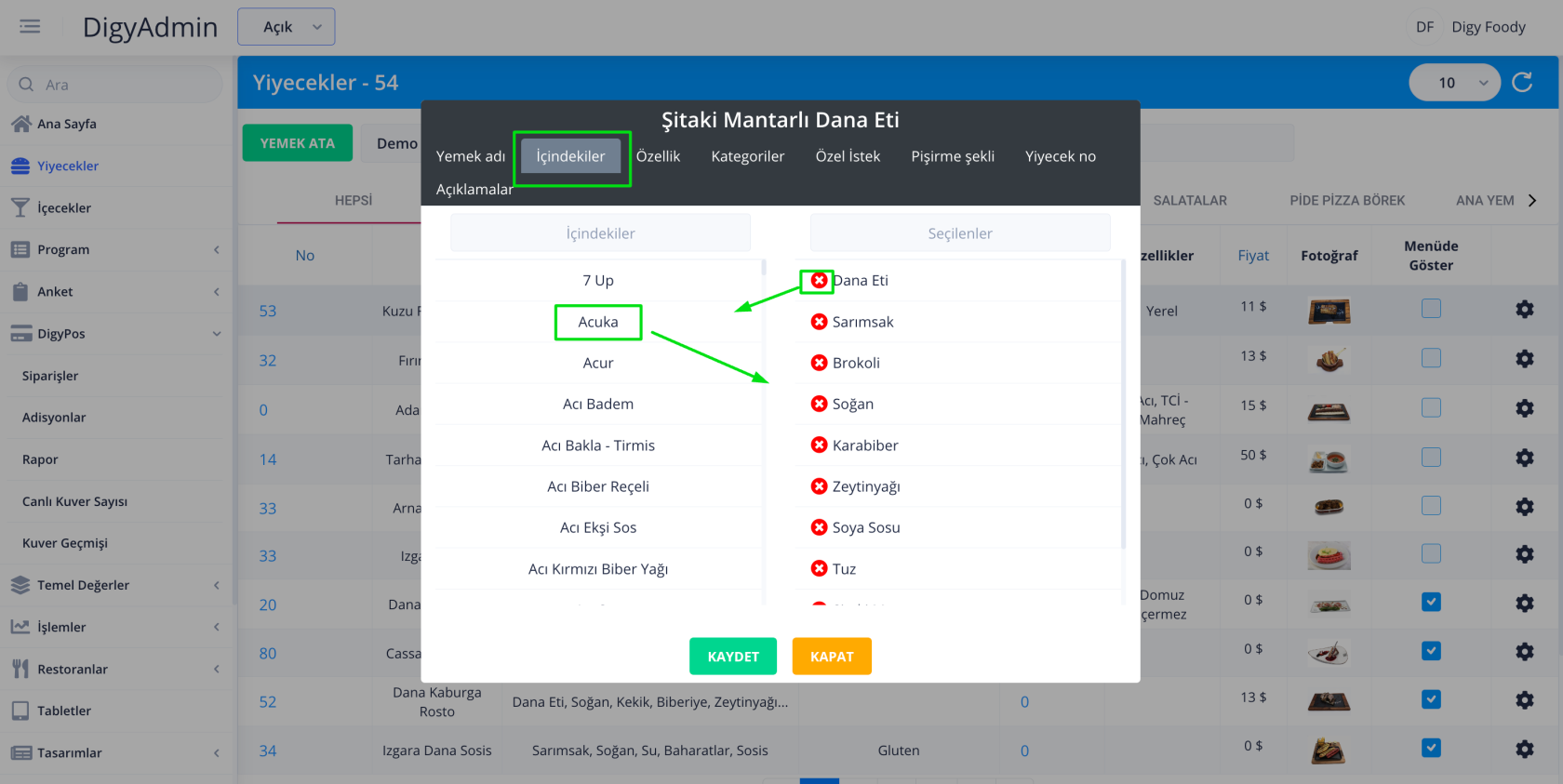
Task: Click the refresh icon in Yiyecekler header
Action: click(1522, 83)
